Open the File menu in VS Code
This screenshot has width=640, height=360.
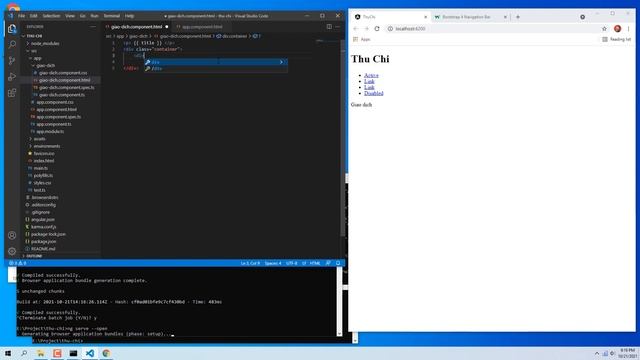(x=22, y=16)
